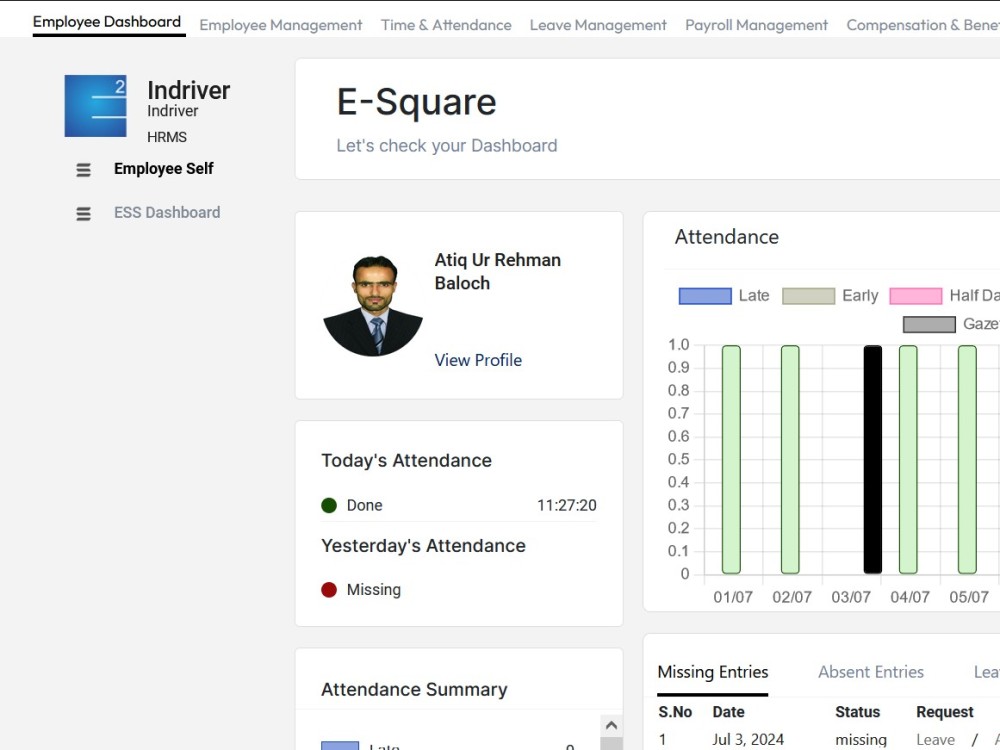Open the Employee Dashboard tab
This screenshot has width=1000, height=750.
click(107, 22)
